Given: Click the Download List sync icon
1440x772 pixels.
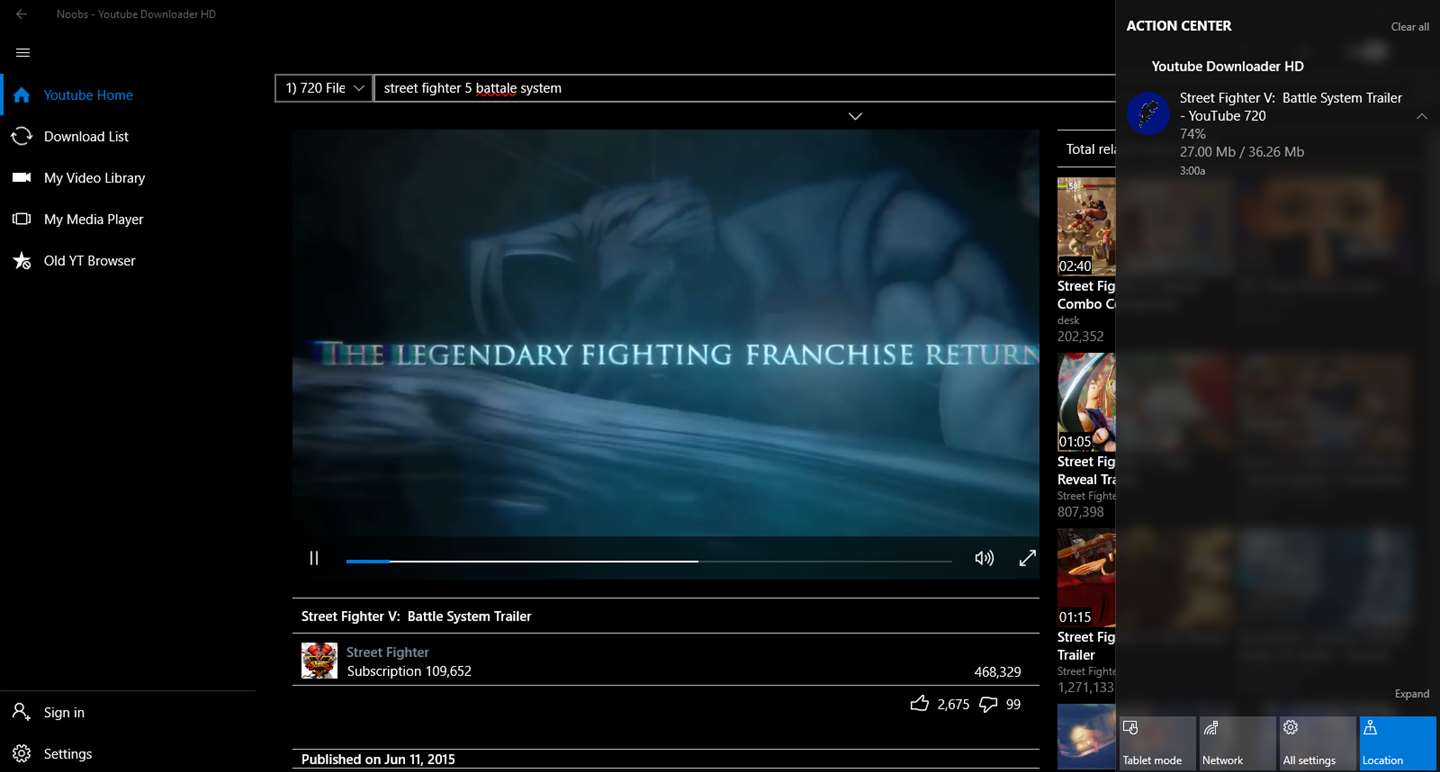Looking at the screenshot, I should 22,136.
